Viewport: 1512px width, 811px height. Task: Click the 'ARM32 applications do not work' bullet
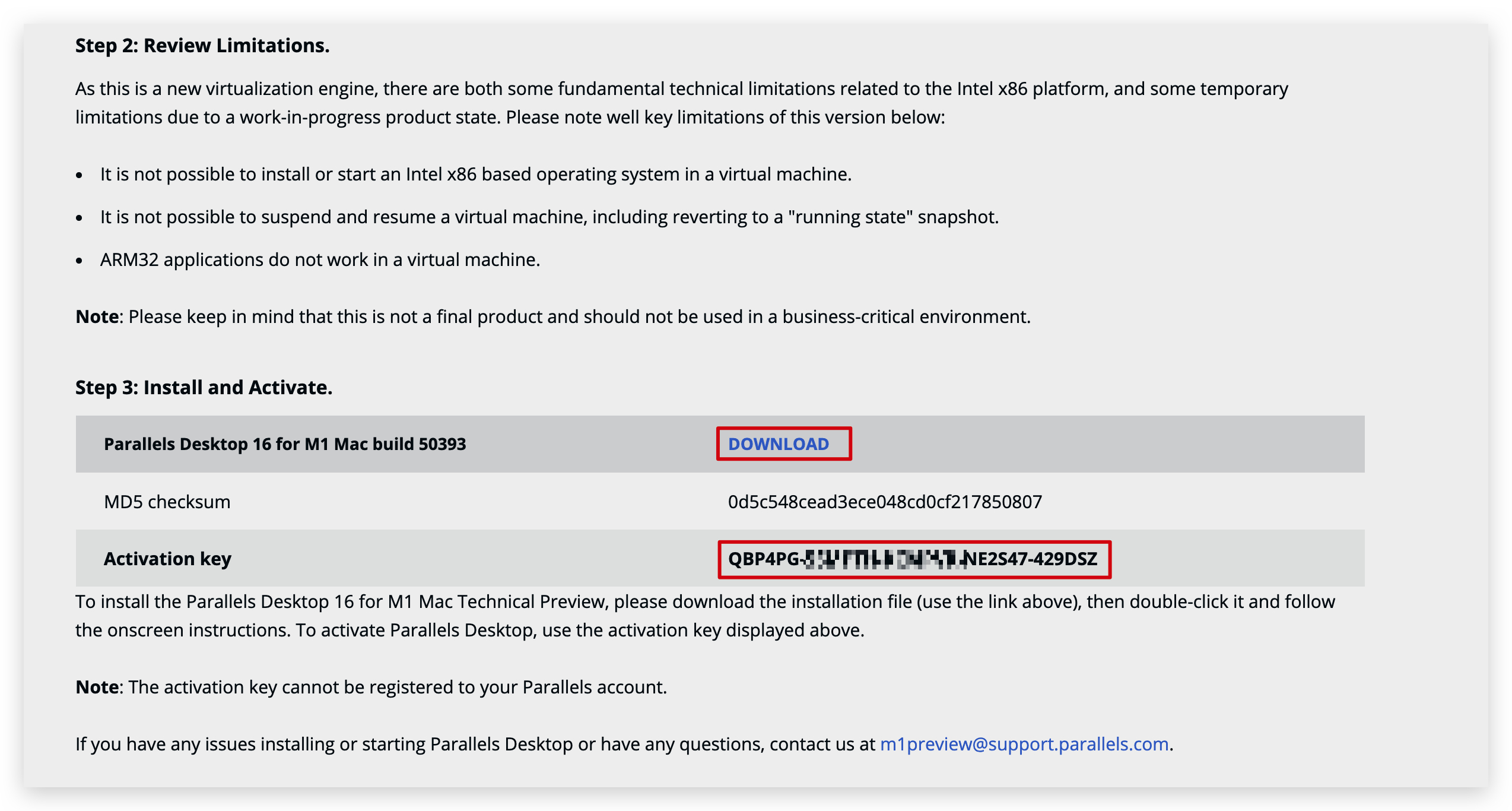(x=320, y=259)
